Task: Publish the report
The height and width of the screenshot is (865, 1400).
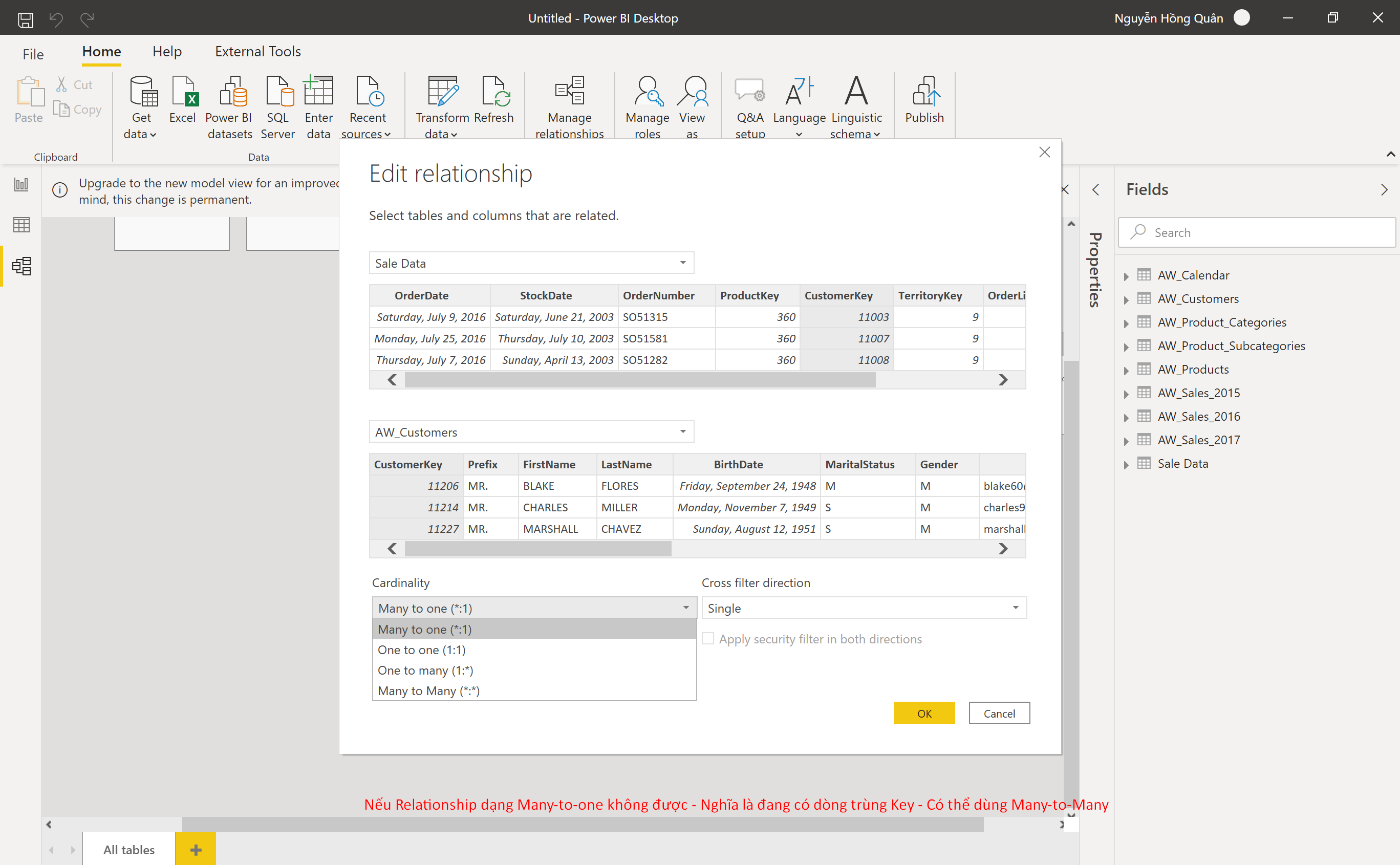Action: [x=924, y=100]
